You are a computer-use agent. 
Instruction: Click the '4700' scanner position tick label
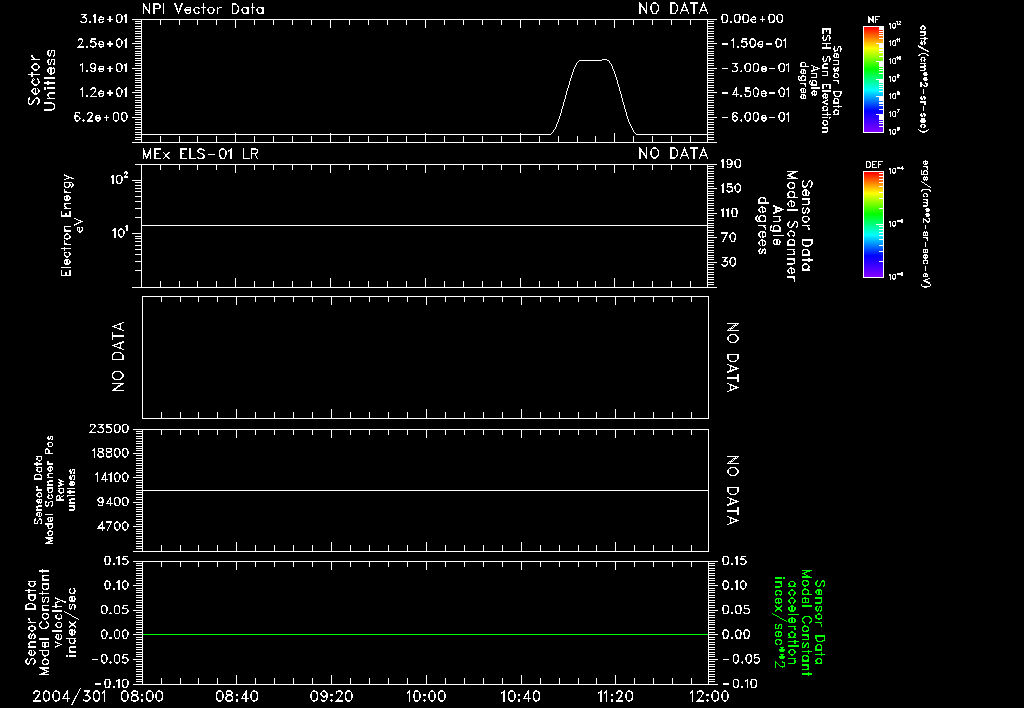point(112,526)
